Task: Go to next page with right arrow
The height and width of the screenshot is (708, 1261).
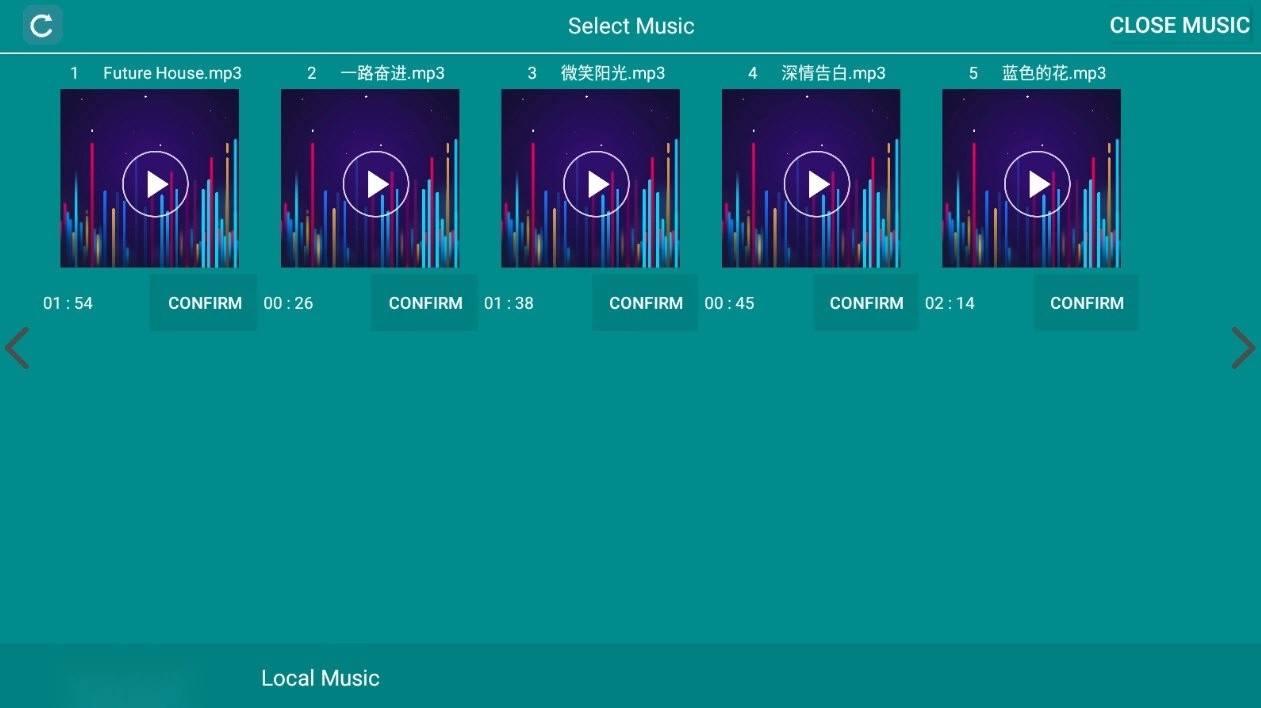Action: click(x=1242, y=348)
